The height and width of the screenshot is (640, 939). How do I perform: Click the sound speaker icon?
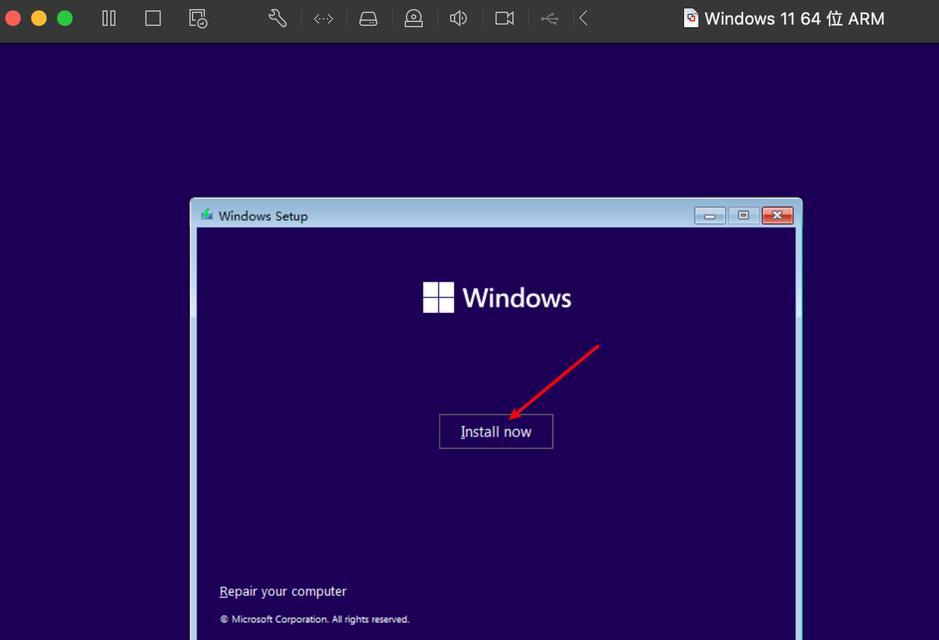[458, 19]
